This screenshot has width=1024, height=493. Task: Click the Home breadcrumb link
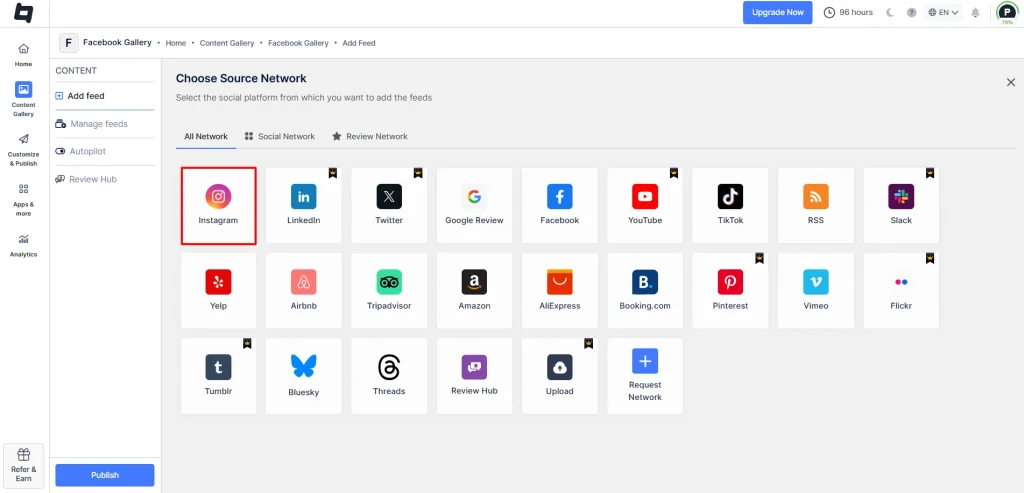tap(176, 43)
